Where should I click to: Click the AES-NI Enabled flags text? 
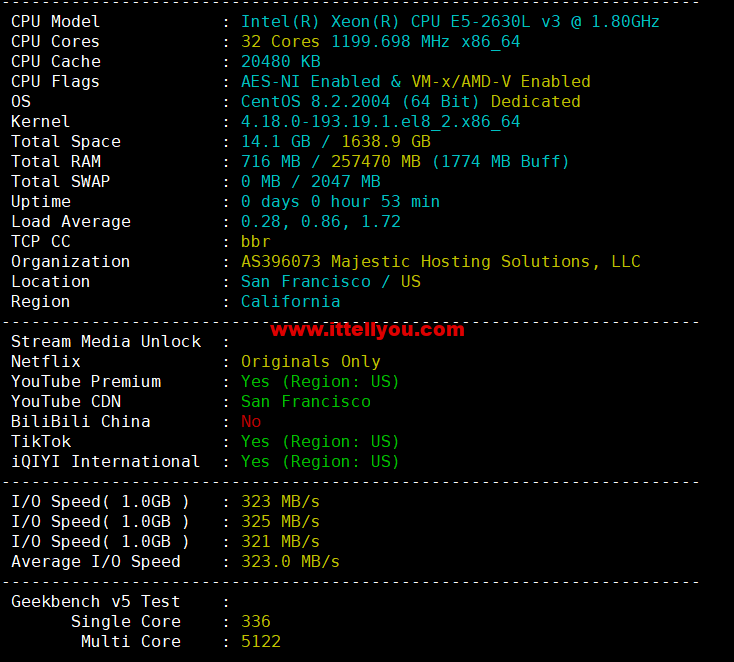(x=310, y=81)
